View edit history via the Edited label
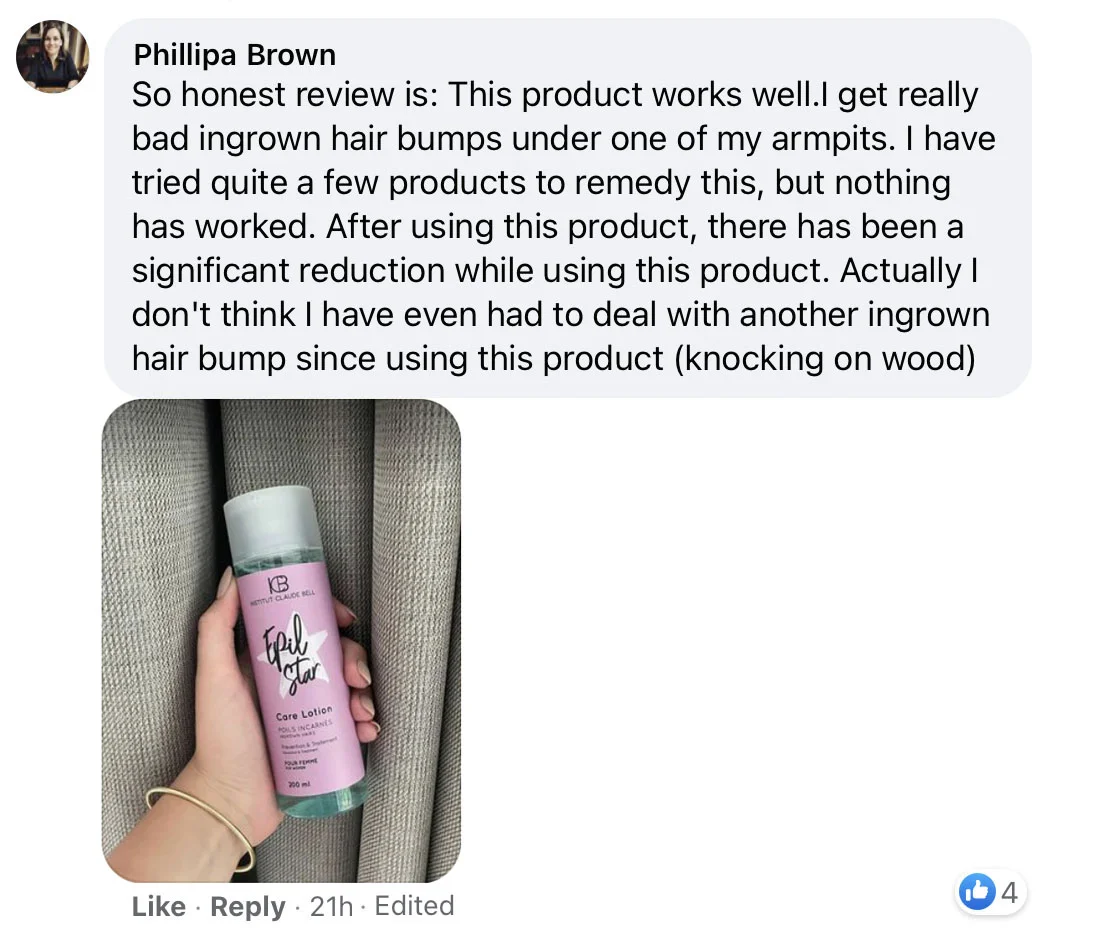The width and height of the screenshot is (1112, 932). [414, 906]
